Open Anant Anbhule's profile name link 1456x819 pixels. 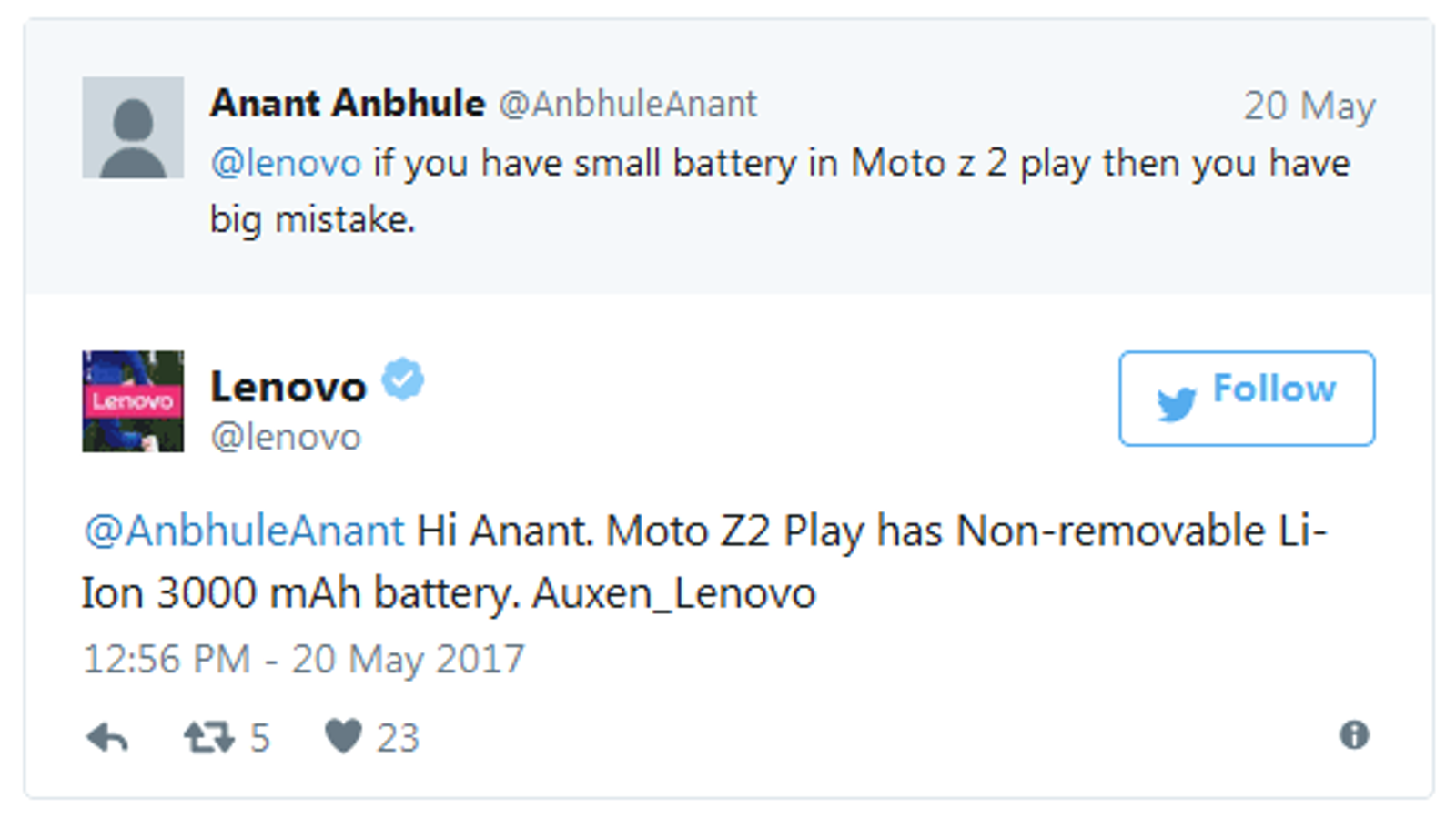[348, 104]
